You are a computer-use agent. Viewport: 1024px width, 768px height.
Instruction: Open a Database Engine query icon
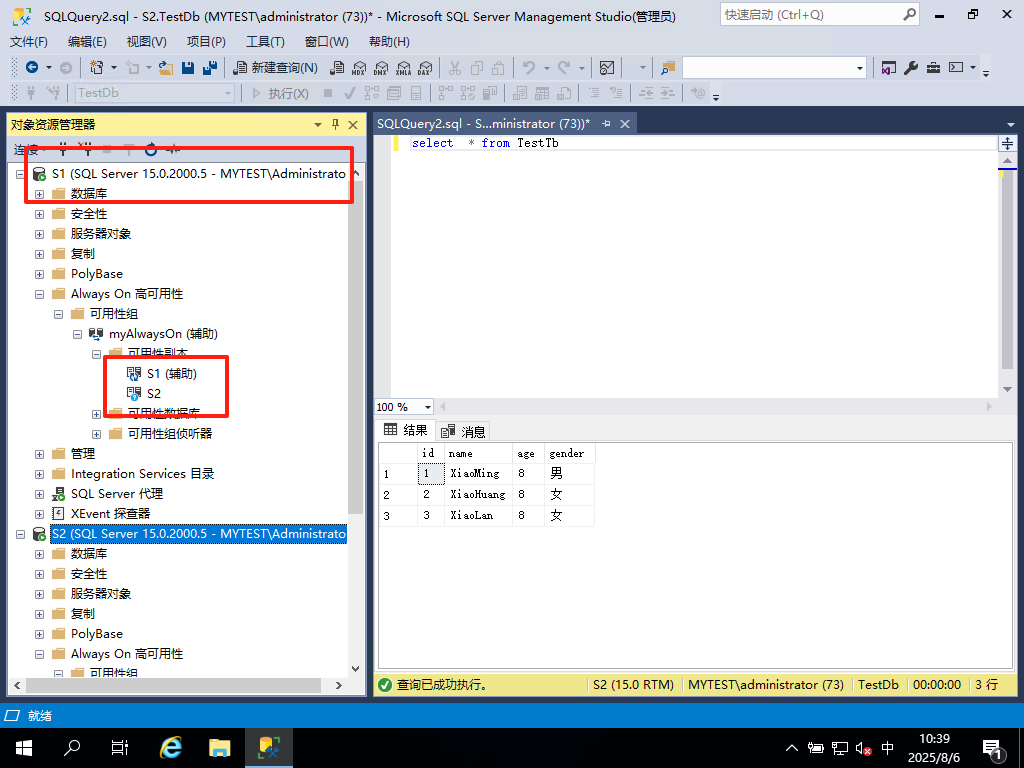click(337, 67)
